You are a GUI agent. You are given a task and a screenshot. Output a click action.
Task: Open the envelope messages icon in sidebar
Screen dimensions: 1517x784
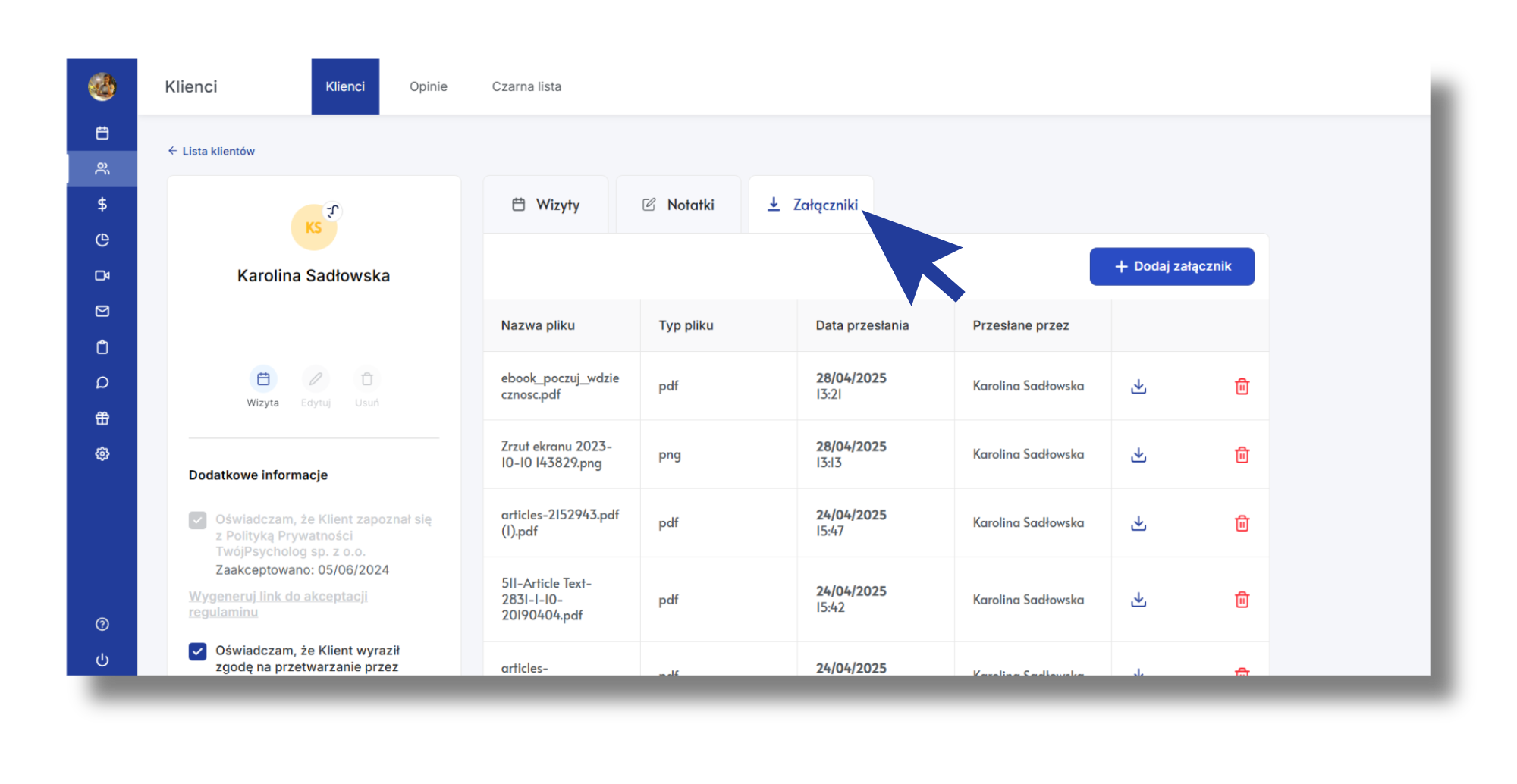[x=102, y=311]
